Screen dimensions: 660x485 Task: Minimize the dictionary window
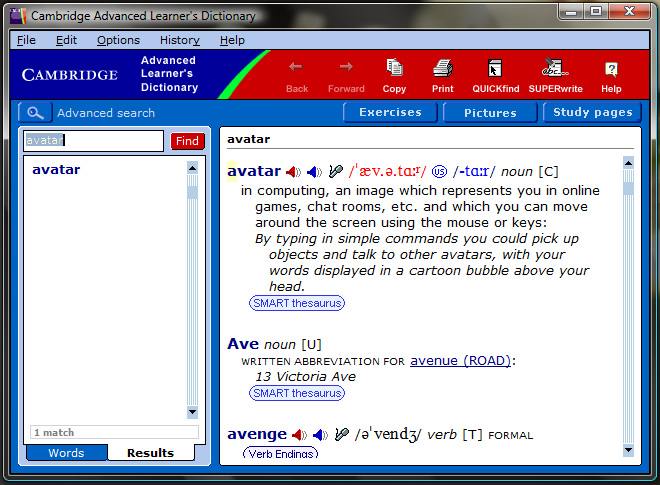571,11
